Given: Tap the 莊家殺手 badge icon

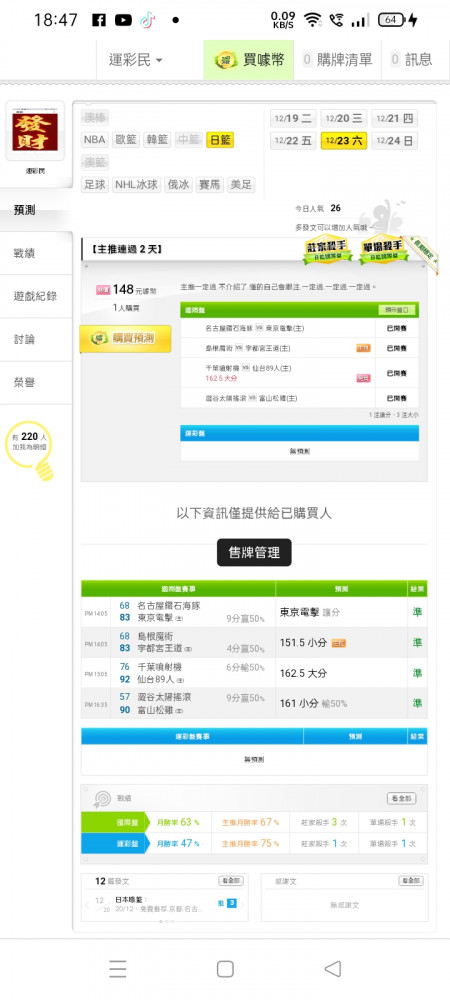Looking at the screenshot, I should (328, 251).
